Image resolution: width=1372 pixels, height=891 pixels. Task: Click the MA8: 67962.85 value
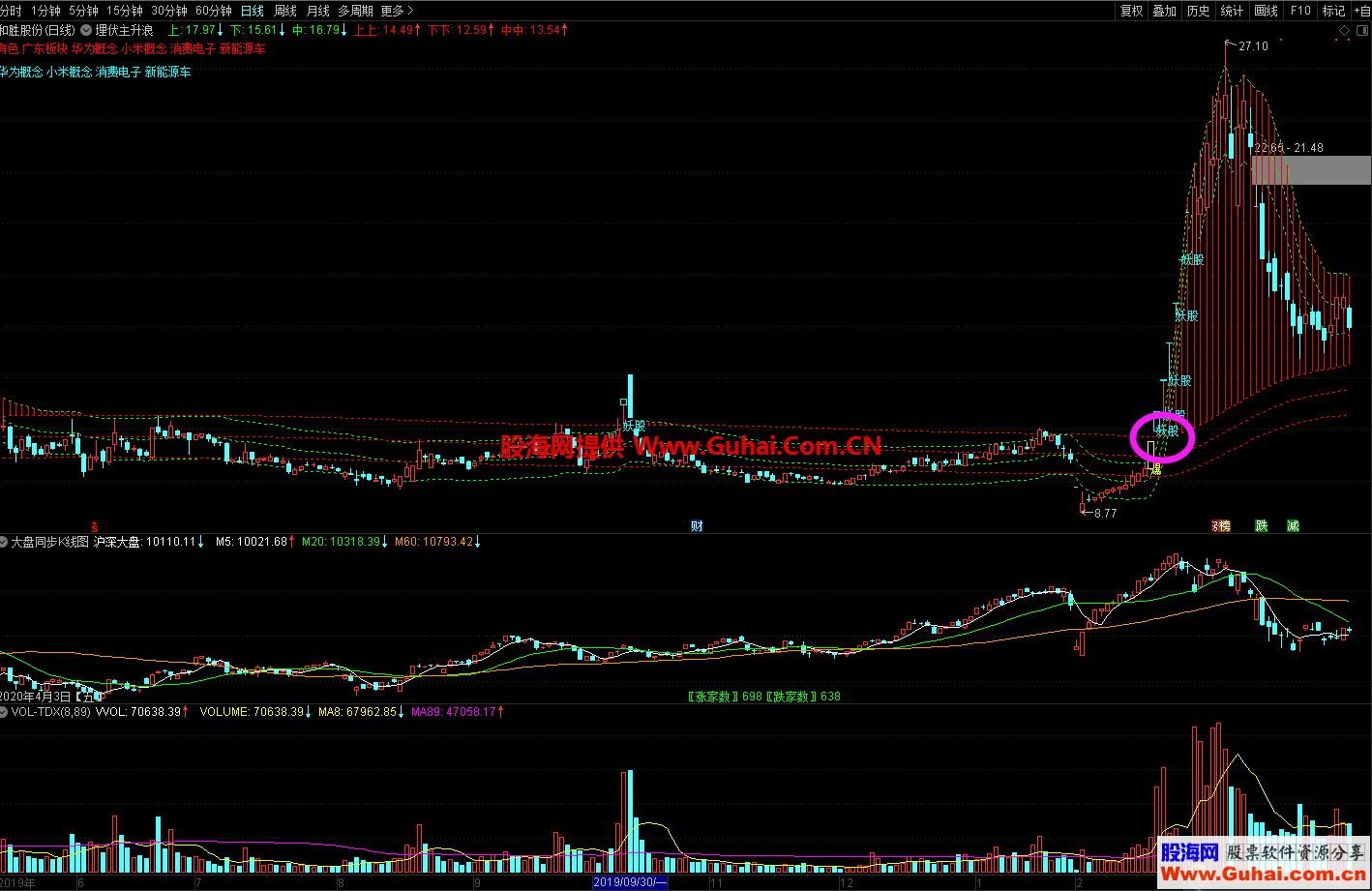click(x=362, y=711)
